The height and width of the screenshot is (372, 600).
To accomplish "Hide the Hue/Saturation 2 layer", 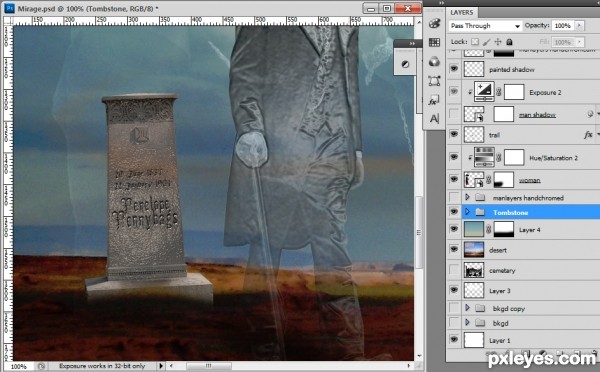I will pos(454,157).
